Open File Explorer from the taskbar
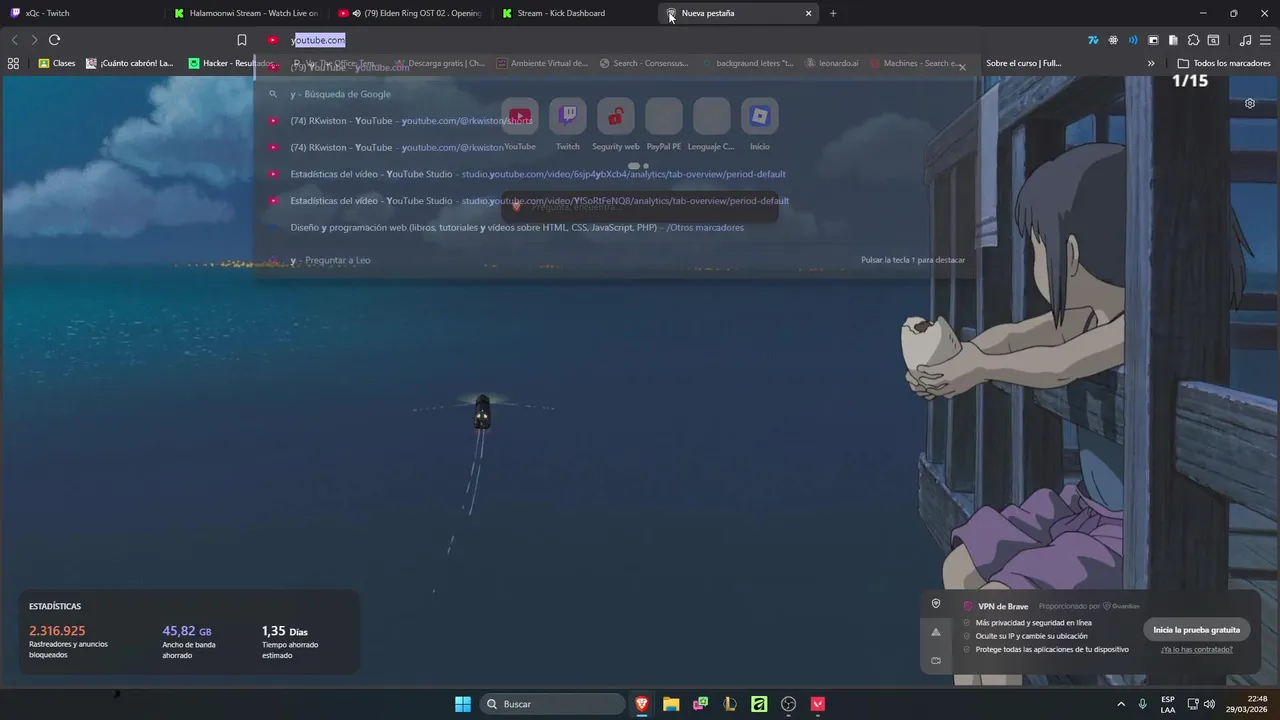Viewport: 1280px width, 720px height. (671, 704)
